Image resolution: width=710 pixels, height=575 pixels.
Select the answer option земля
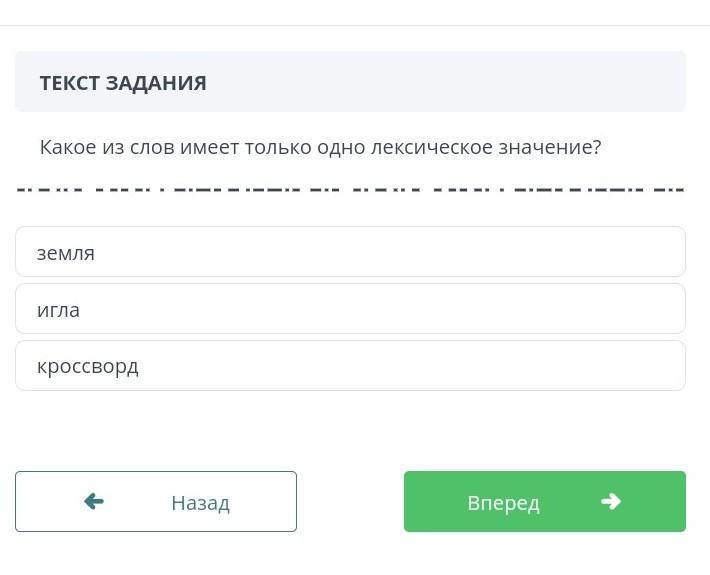point(350,252)
